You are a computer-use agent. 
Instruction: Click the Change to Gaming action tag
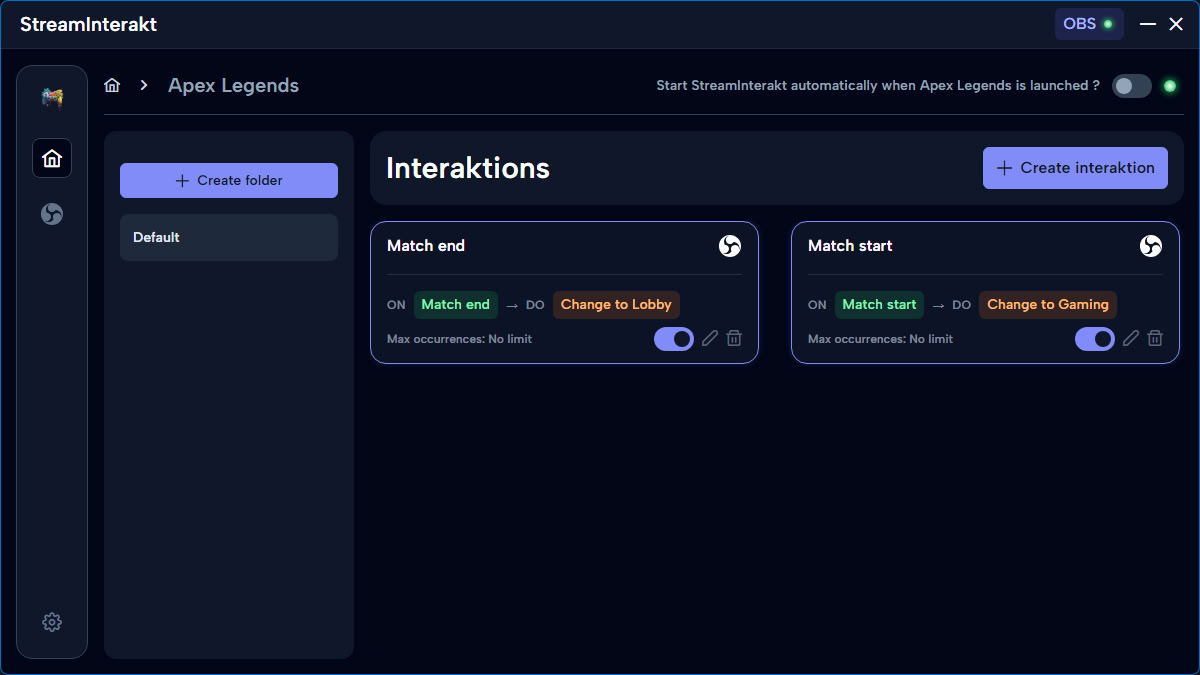tap(1048, 305)
